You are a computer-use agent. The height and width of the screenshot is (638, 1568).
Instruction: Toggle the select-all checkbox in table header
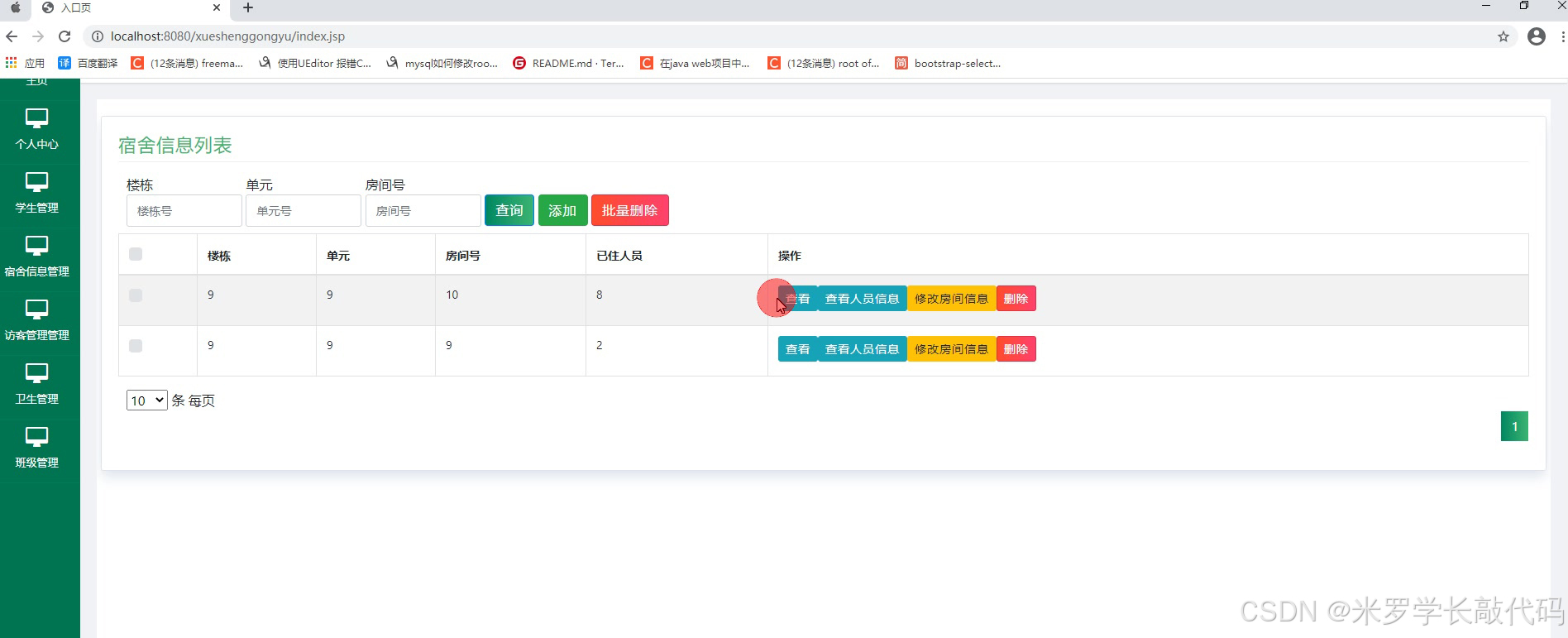click(x=136, y=254)
